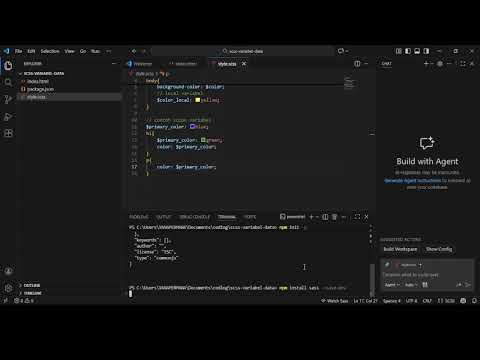
Task: Switch to the index.html editor tab
Action: (x=183, y=63)
